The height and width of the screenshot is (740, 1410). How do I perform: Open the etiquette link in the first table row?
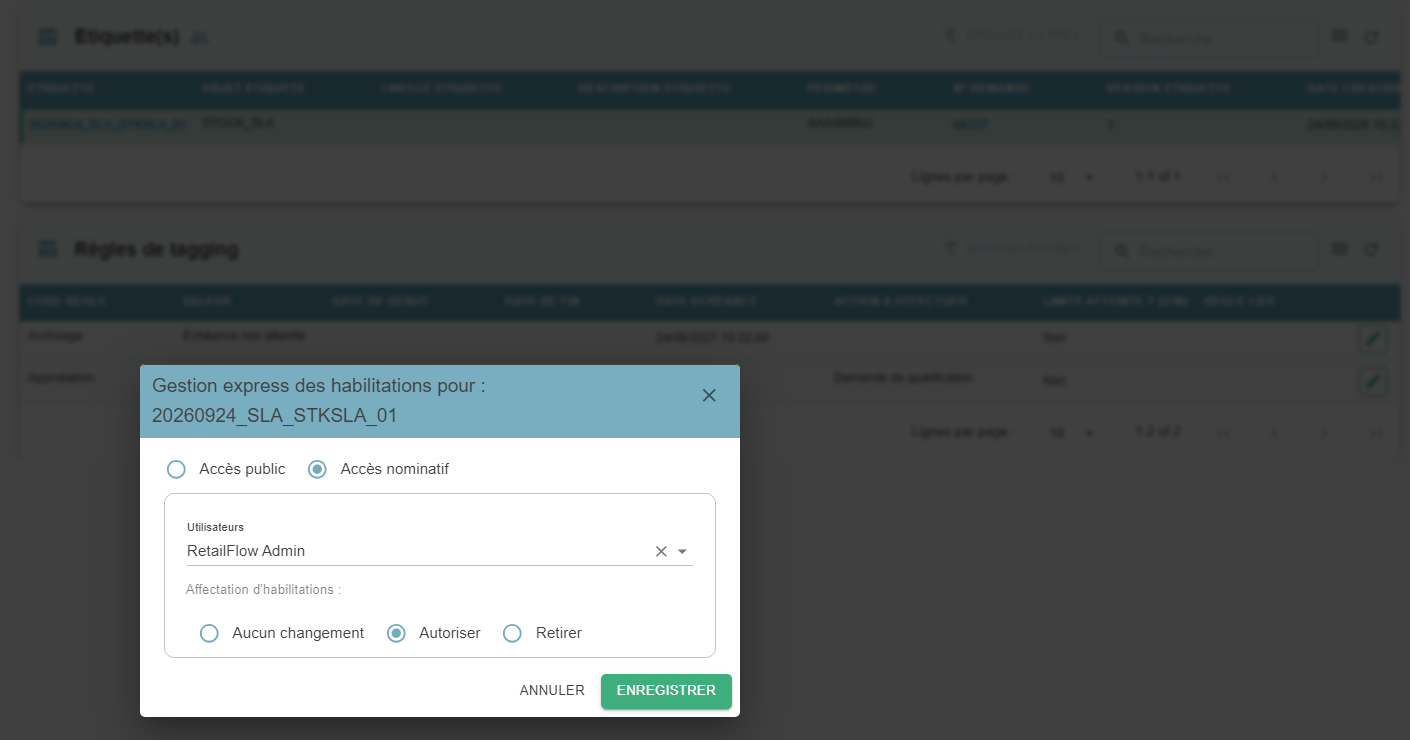tap(106, 124)
